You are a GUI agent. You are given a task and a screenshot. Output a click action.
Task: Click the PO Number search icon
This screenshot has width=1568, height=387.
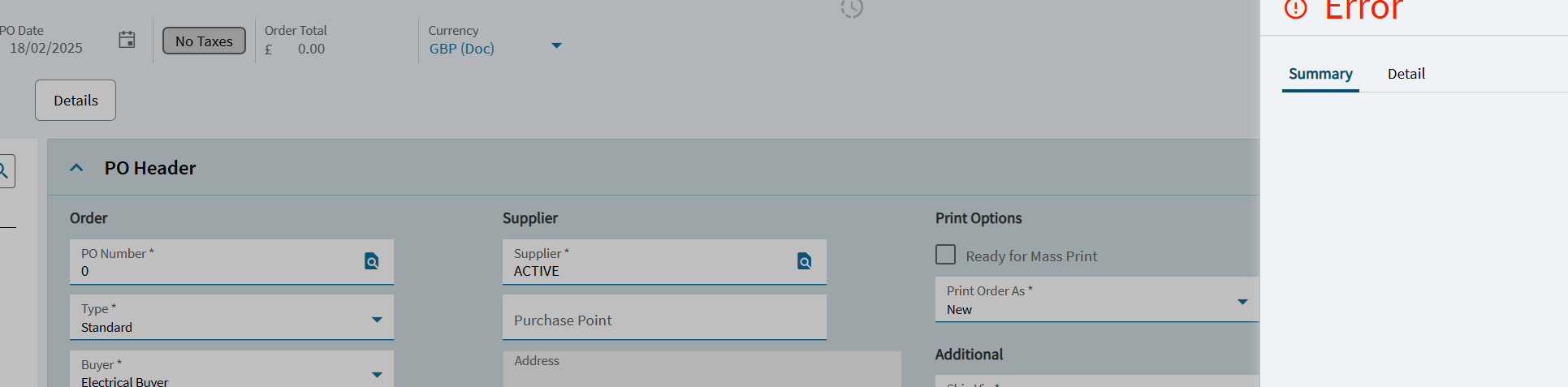pyautogui.click(x=372, y=261)
